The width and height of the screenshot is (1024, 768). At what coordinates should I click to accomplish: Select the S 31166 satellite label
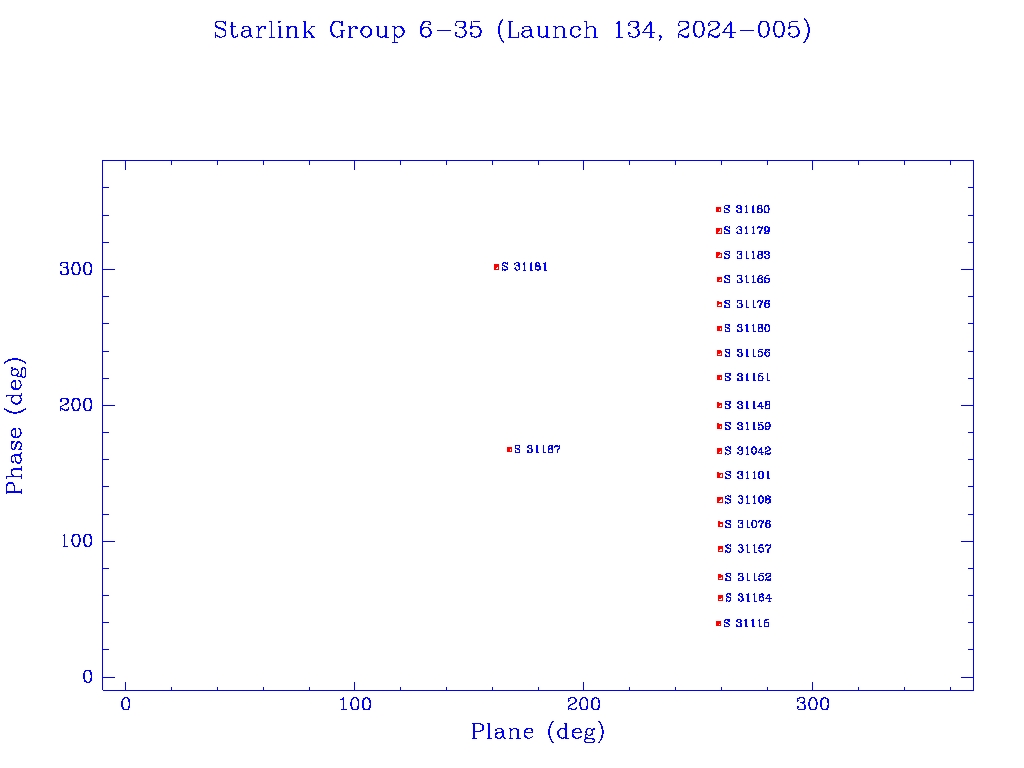[x=747, y=280]
